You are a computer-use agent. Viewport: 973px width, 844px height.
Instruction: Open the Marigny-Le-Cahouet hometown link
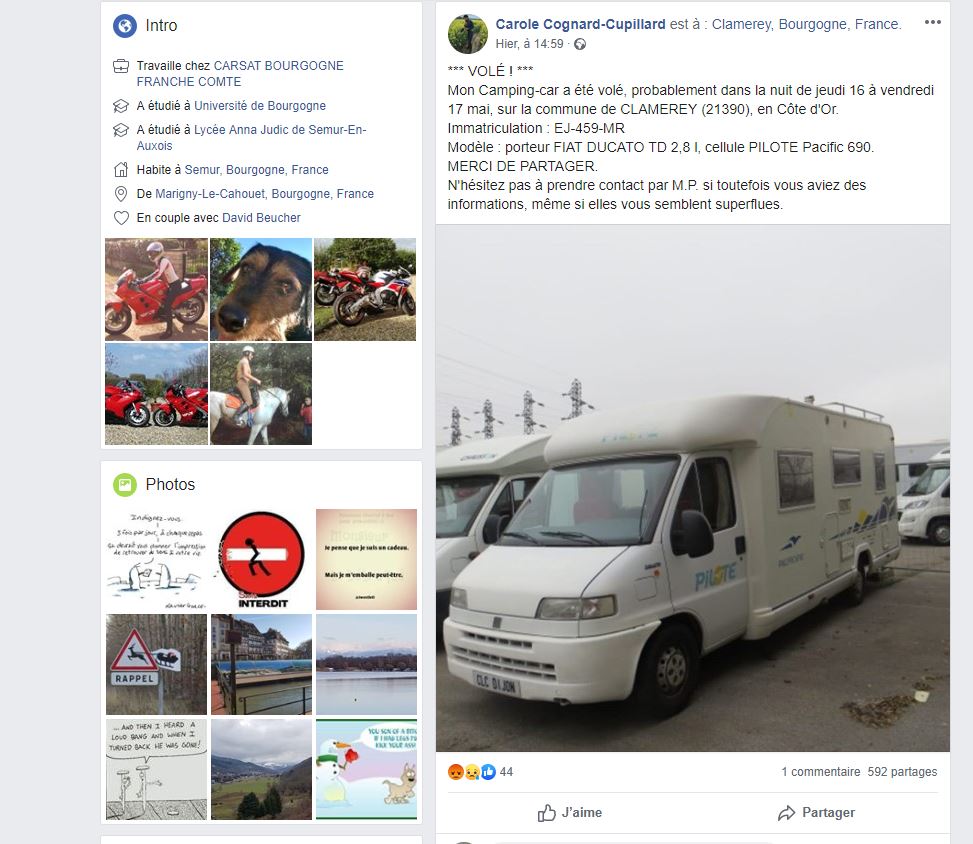point(264,194)
